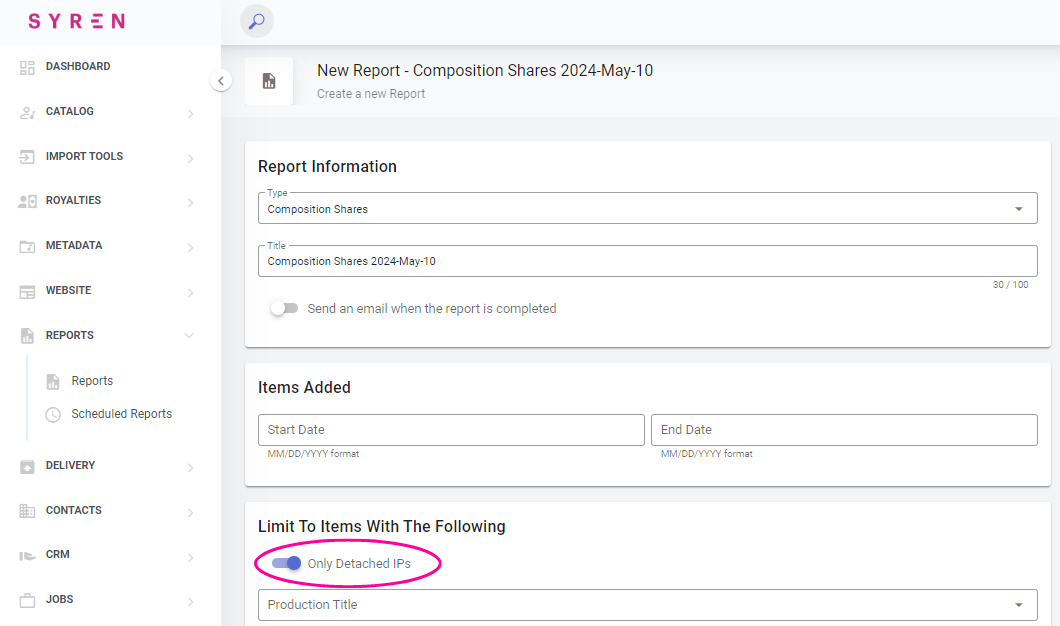This screenshot has width=1060, height=626.
Task: Click the report Title text field
Action: (x=646, y=261)
